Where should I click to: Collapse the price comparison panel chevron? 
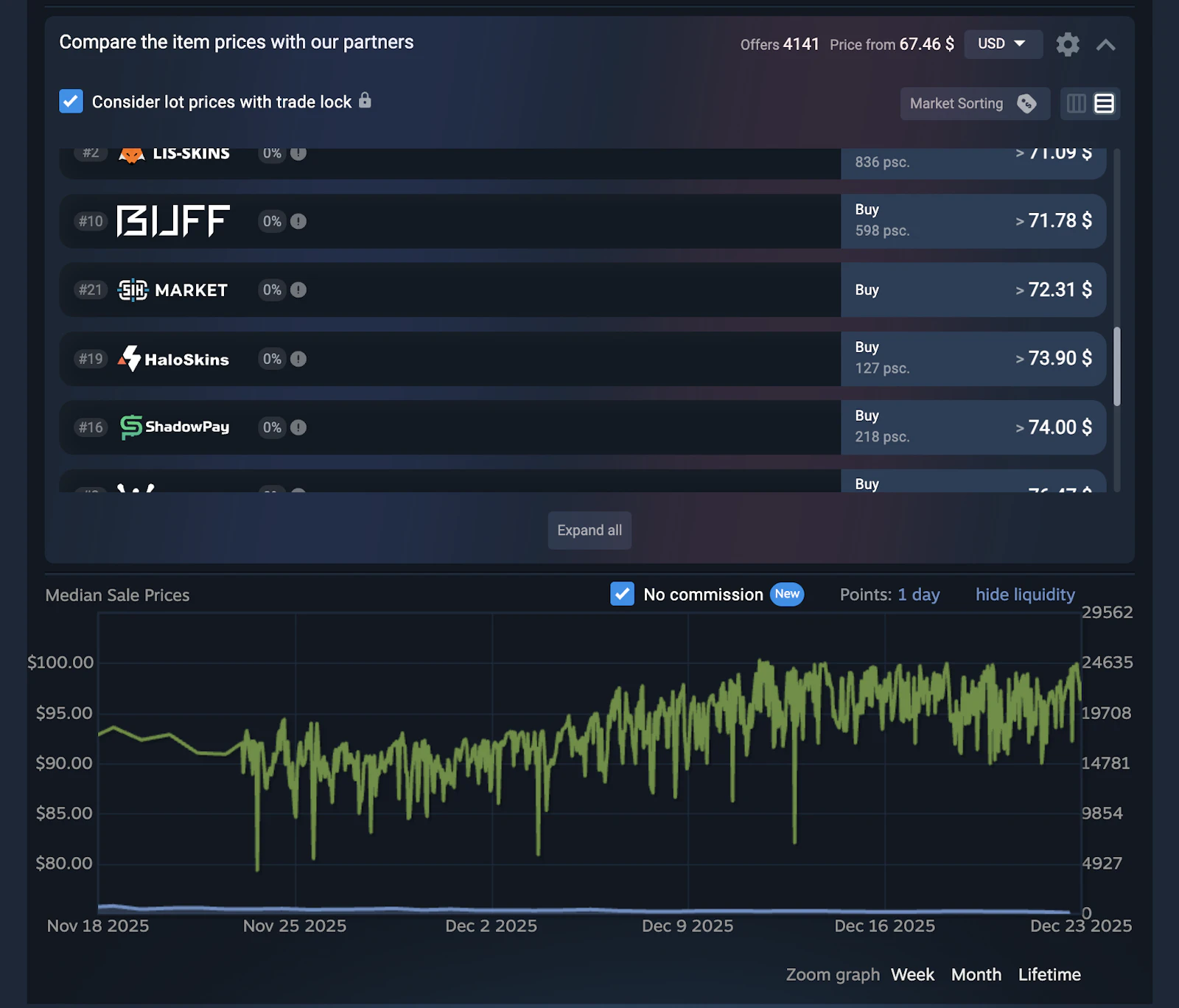click(1105, 45)
